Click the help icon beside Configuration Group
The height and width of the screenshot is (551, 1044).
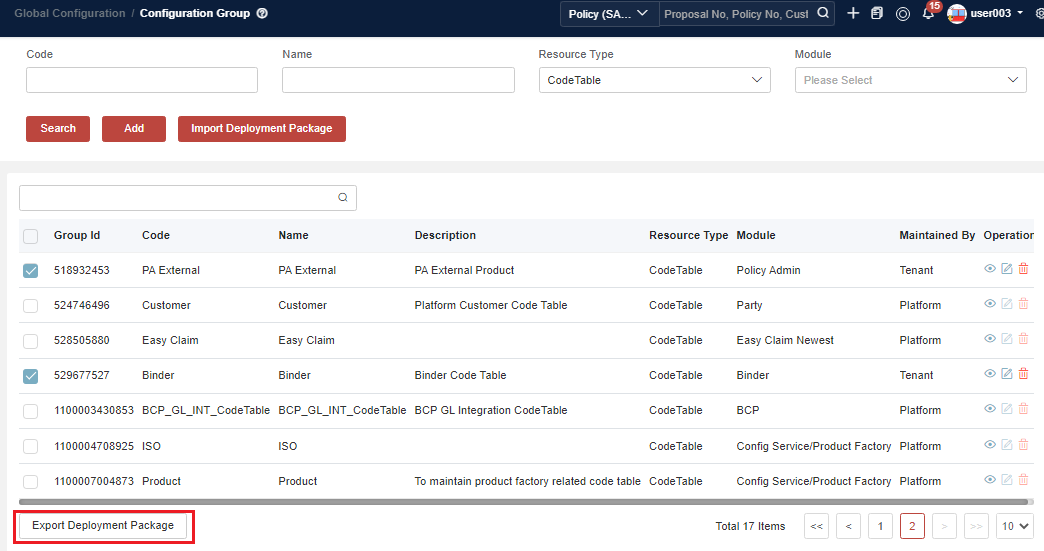[x=262, y=14]
